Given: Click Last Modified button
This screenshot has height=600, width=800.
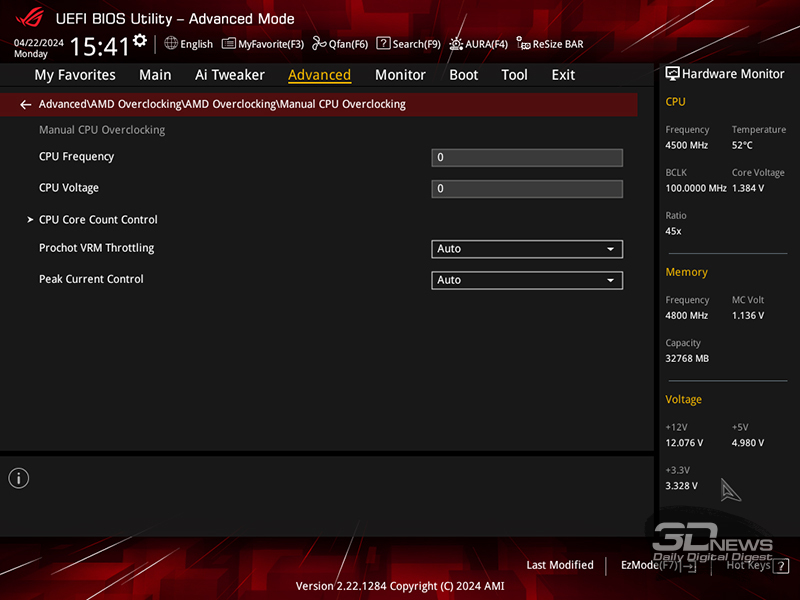Looking at the screenshot, I should click(560, 565).
